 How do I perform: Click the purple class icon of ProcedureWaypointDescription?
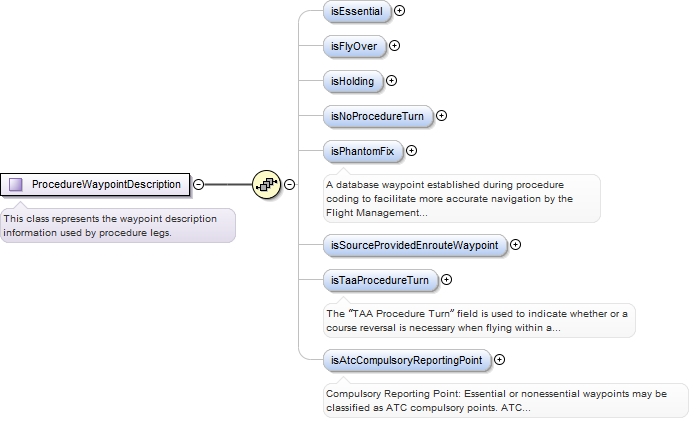[16, 184]
